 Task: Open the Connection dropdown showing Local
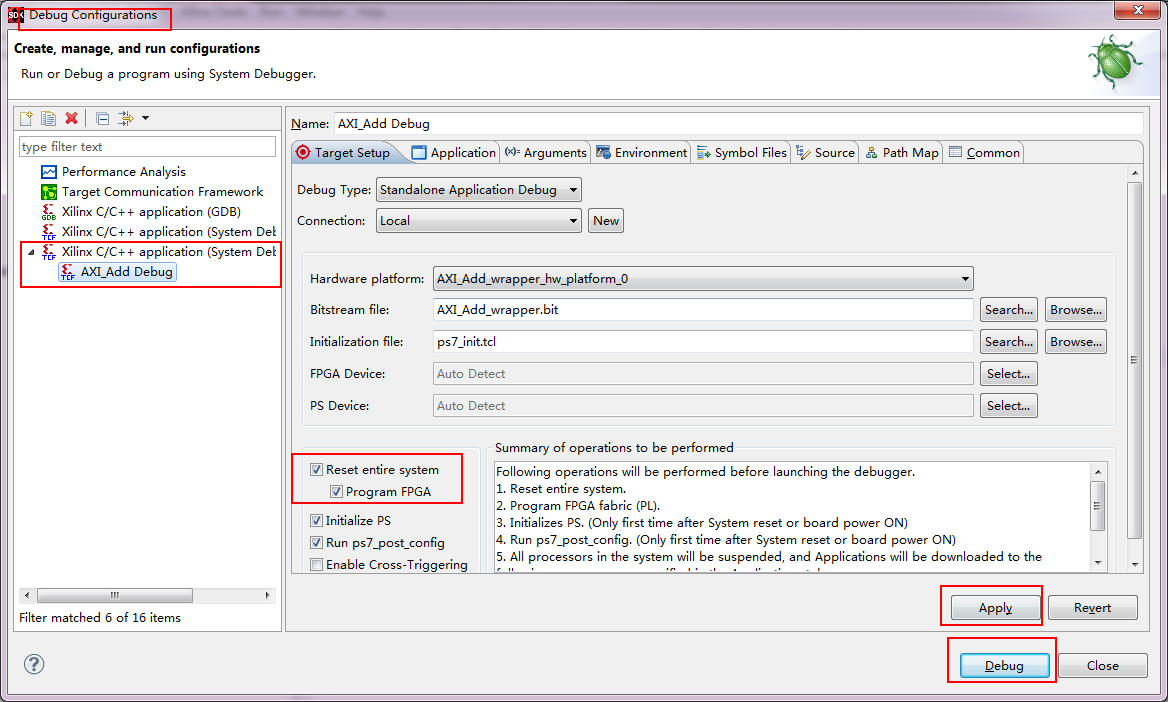pyautogui.click(x=478, y=221)
